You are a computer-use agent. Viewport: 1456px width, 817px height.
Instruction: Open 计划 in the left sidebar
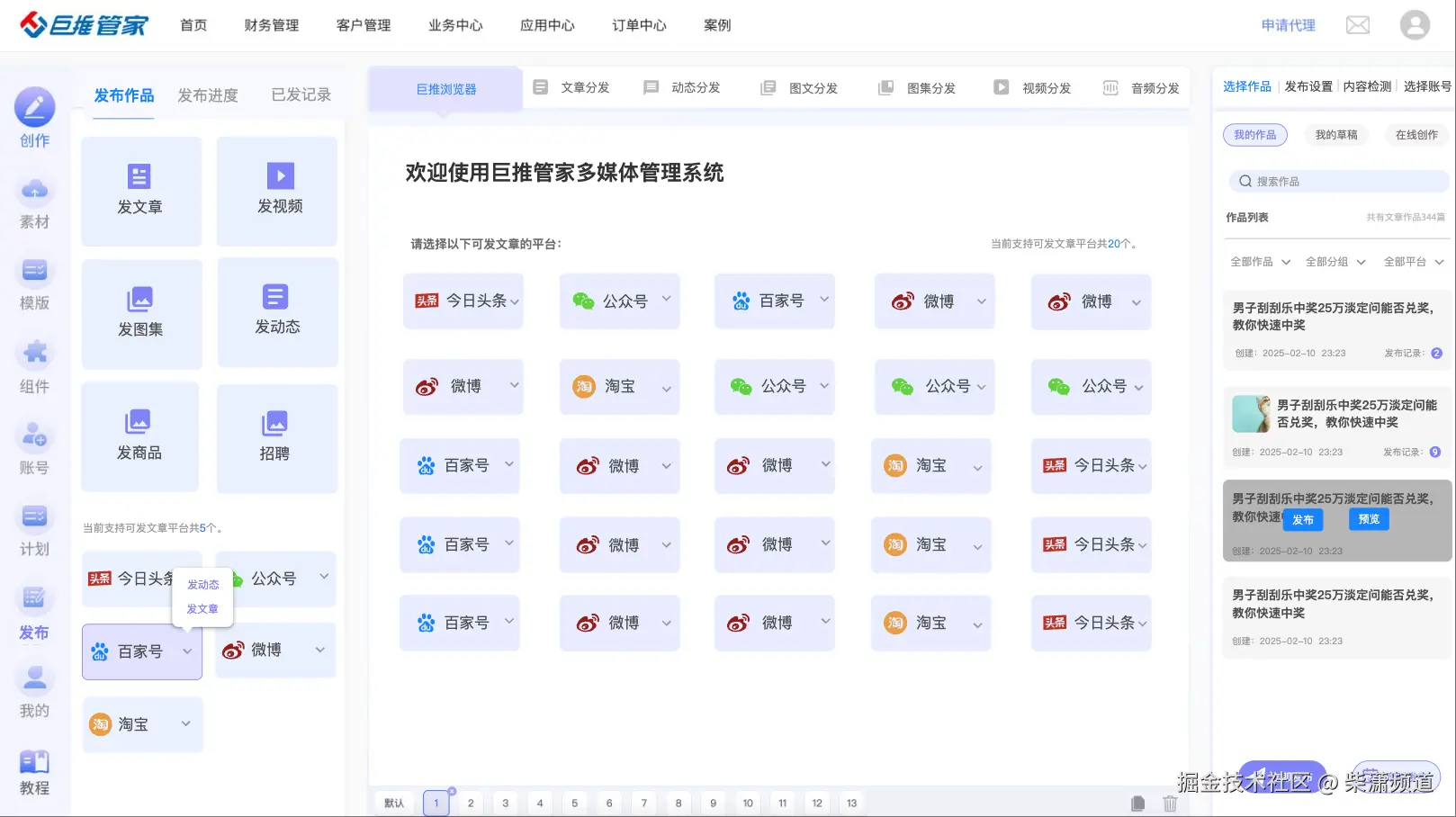[34, 529]
